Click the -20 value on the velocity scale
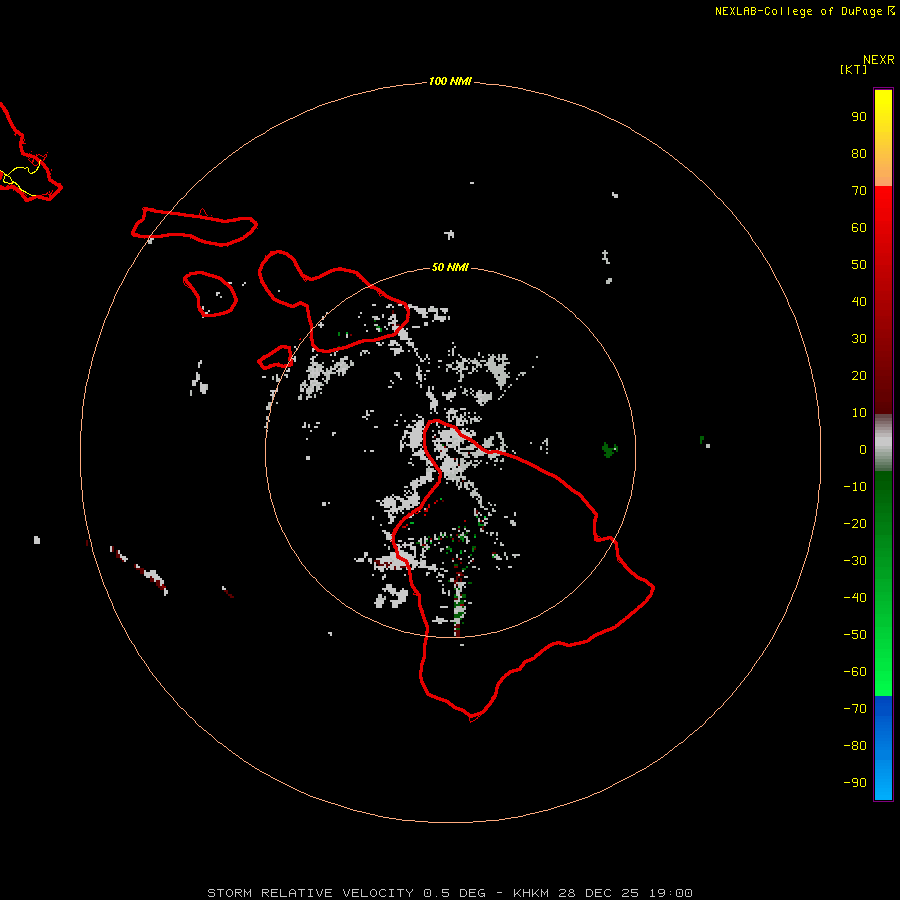Viewport: 900px width, 900px height. pos(855,523)
